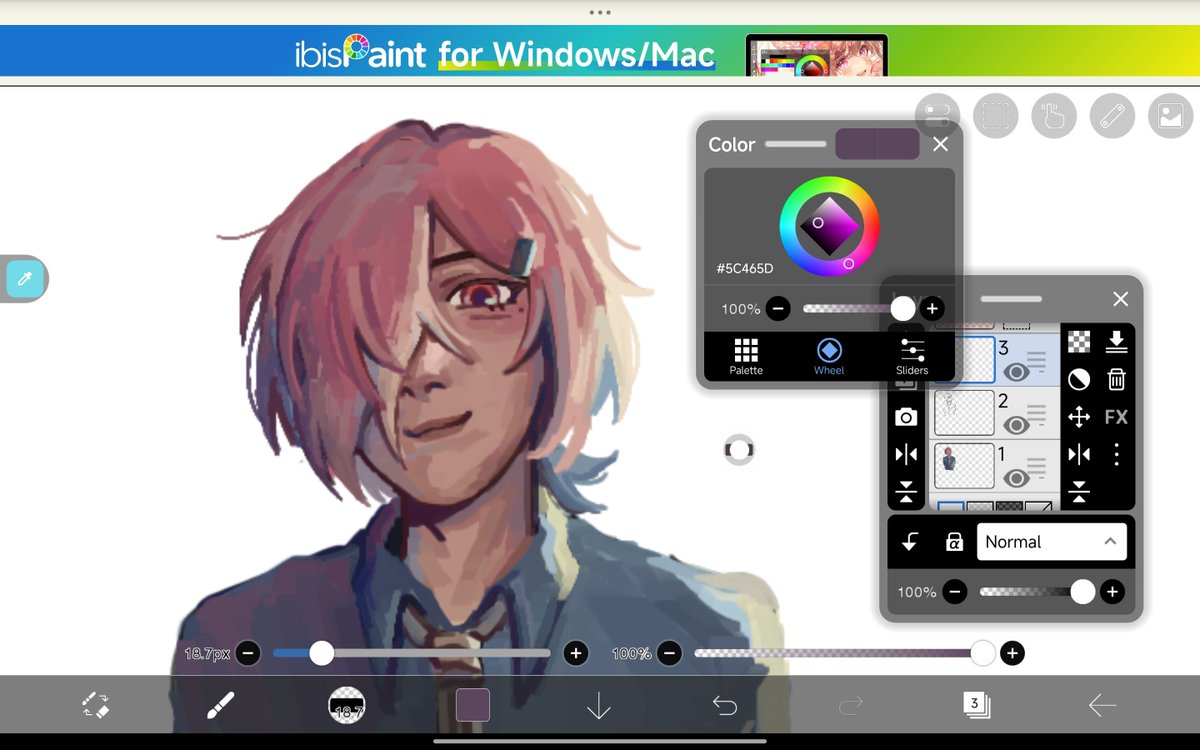
Task: Merge layer down with the download arrow icon
Action: (x=1117, y=342)
